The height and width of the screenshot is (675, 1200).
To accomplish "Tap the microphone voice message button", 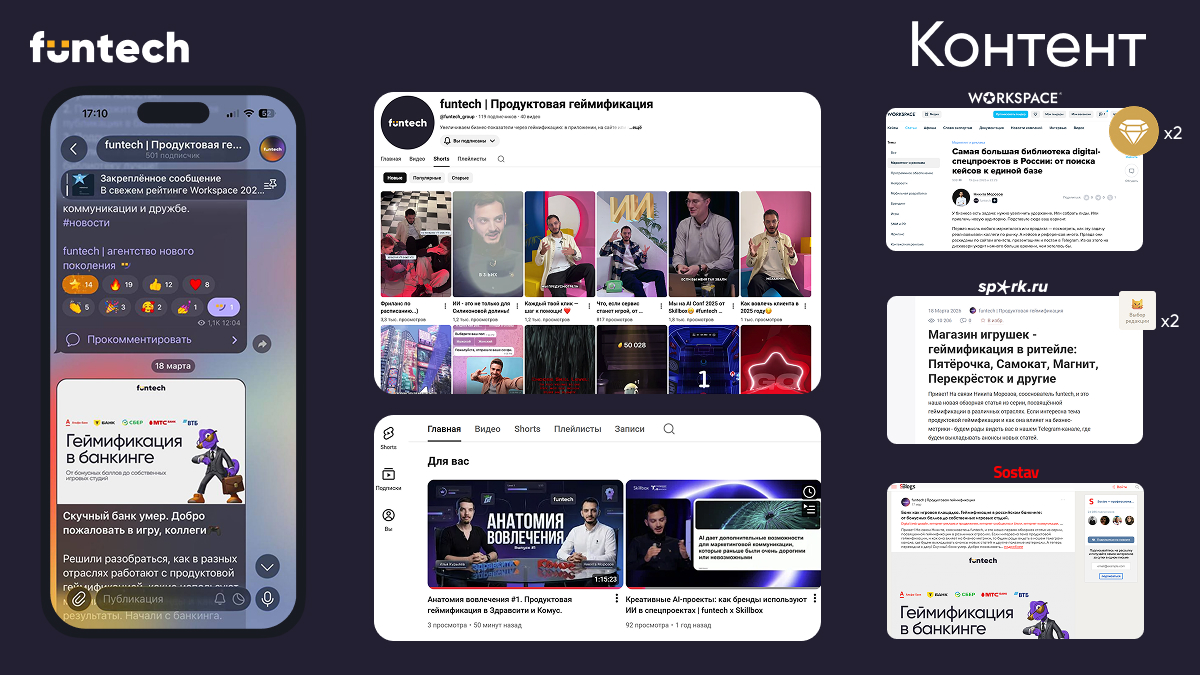I will [266, 598].
